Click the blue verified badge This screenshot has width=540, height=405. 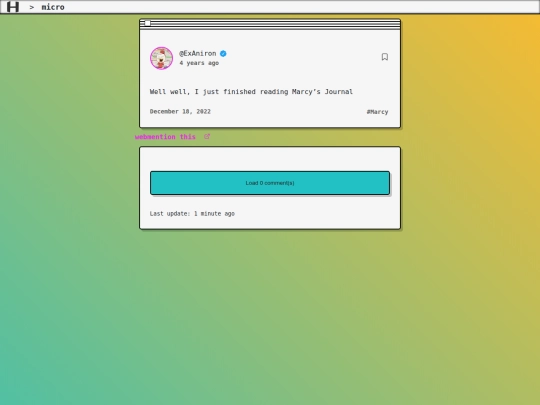(x=223, y=53)
